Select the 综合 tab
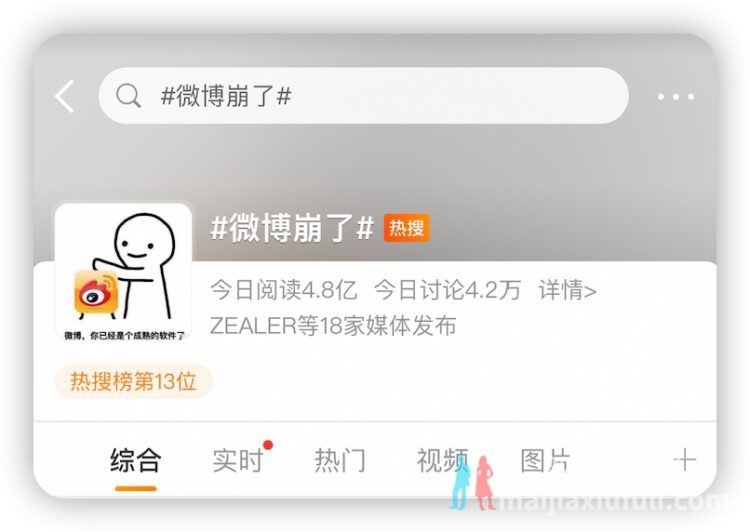This screenshot has width=750, height=532. (x=135, y=461)
